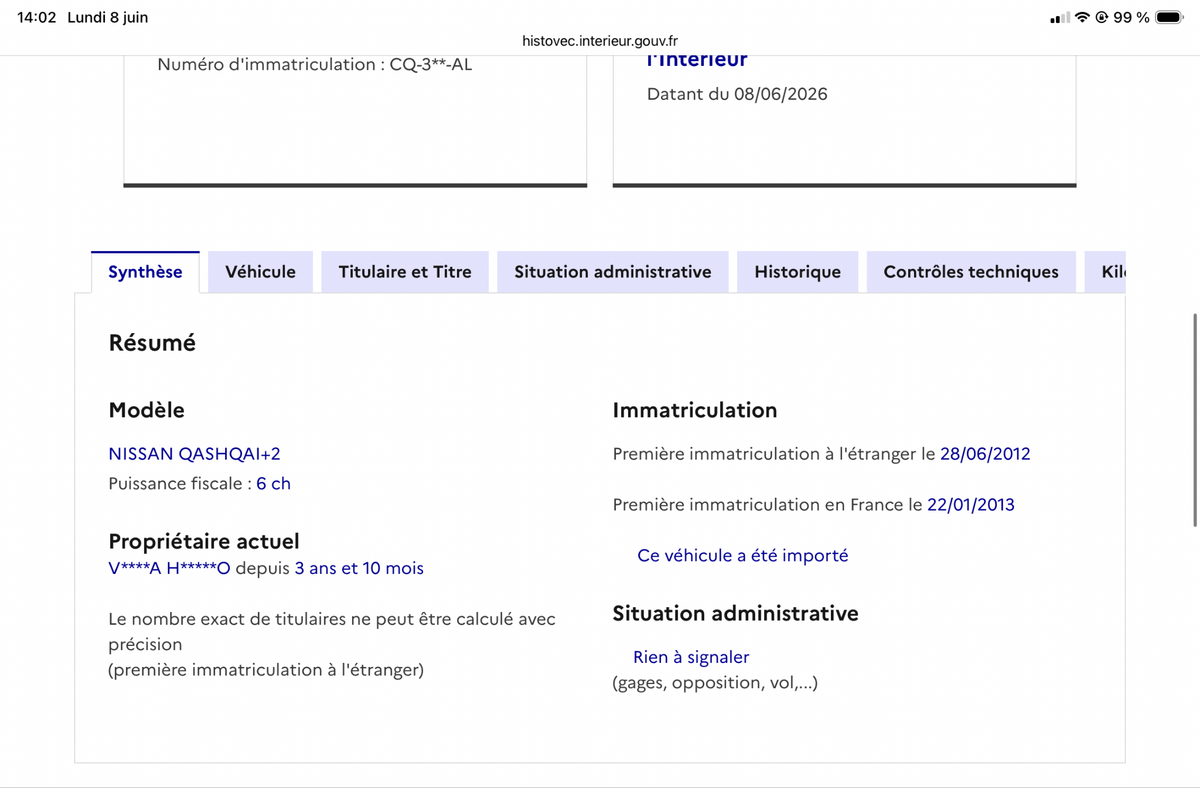Click the '3 ans et 10 mois' duration
Screen dimensions: 1200x788
click(359, 569)
